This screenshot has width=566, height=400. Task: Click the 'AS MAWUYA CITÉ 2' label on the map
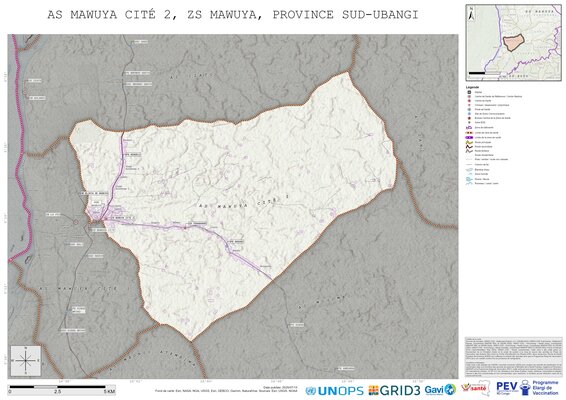[244, 202]
